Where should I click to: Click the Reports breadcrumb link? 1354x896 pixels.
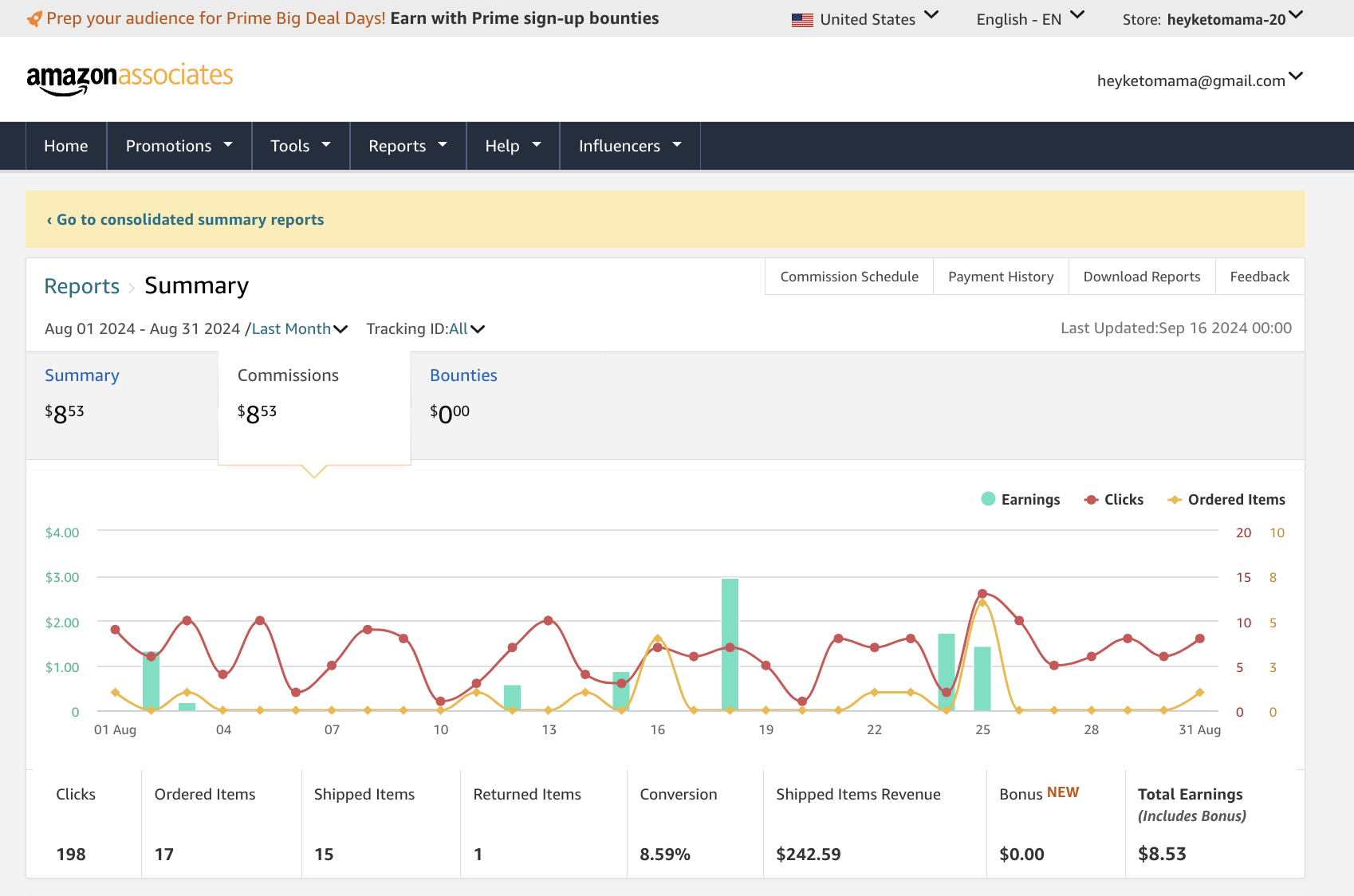point(81,286)
